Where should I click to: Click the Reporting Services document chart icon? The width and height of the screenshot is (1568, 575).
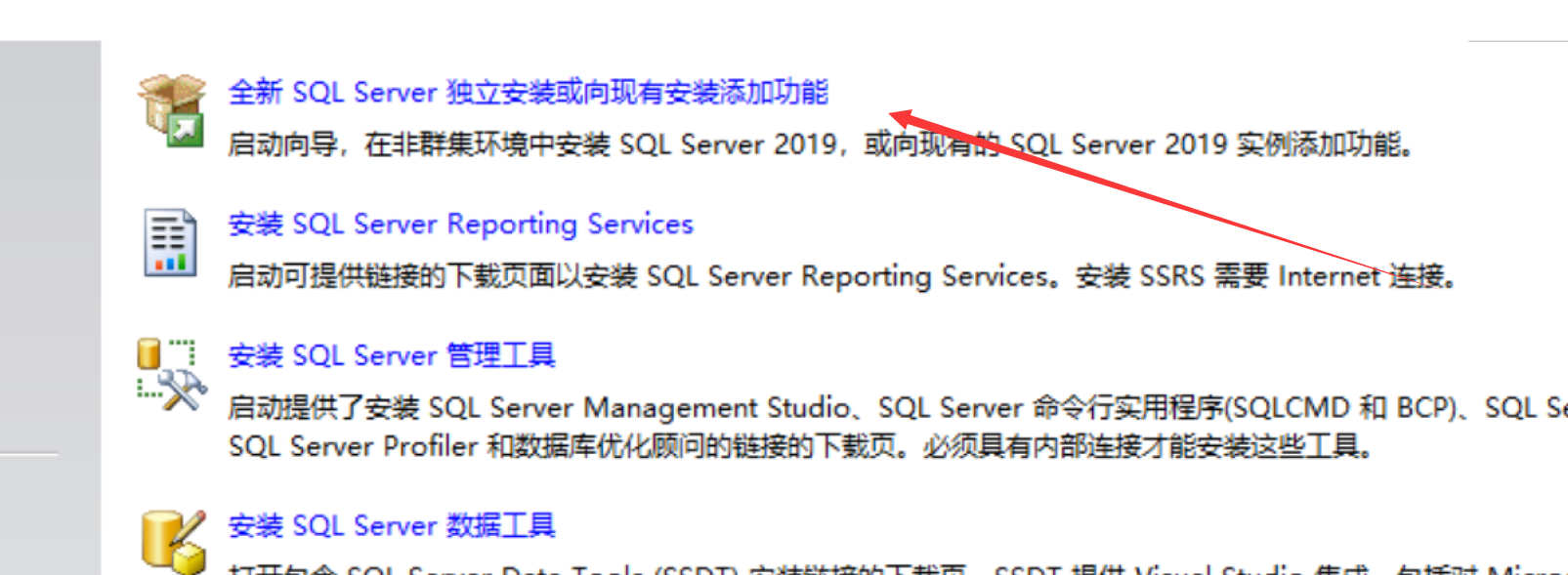(x=170, y=242)
